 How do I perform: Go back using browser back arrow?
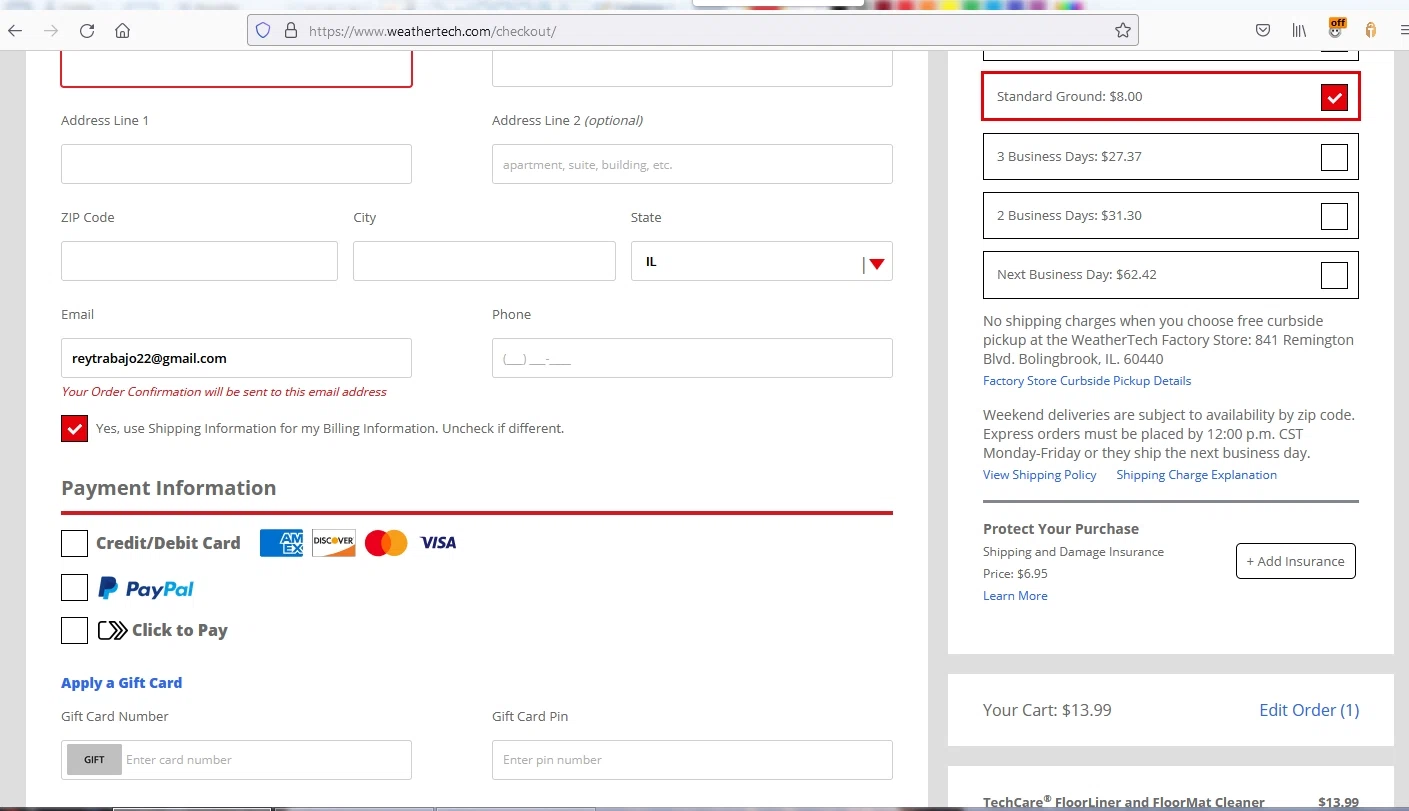(x=15, y=31)
